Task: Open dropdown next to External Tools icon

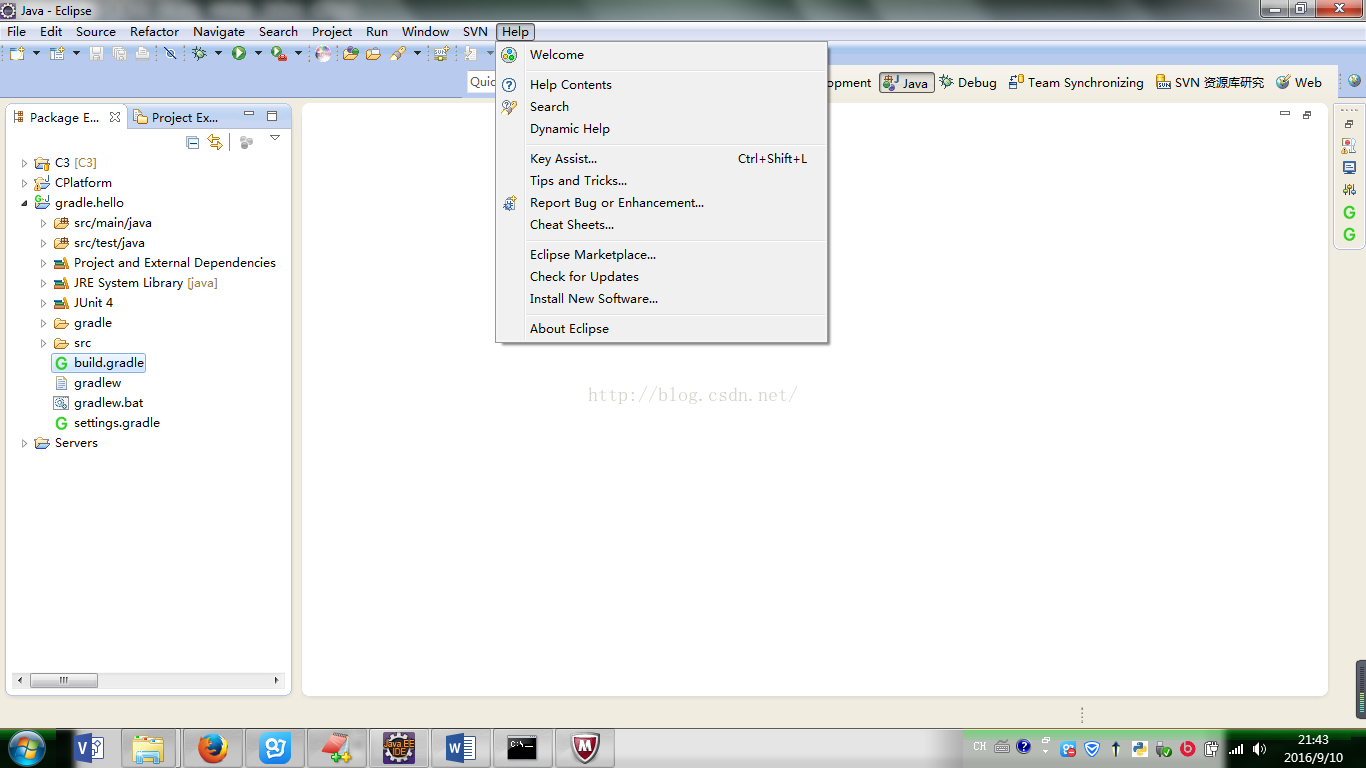Action: pos(298,54)
